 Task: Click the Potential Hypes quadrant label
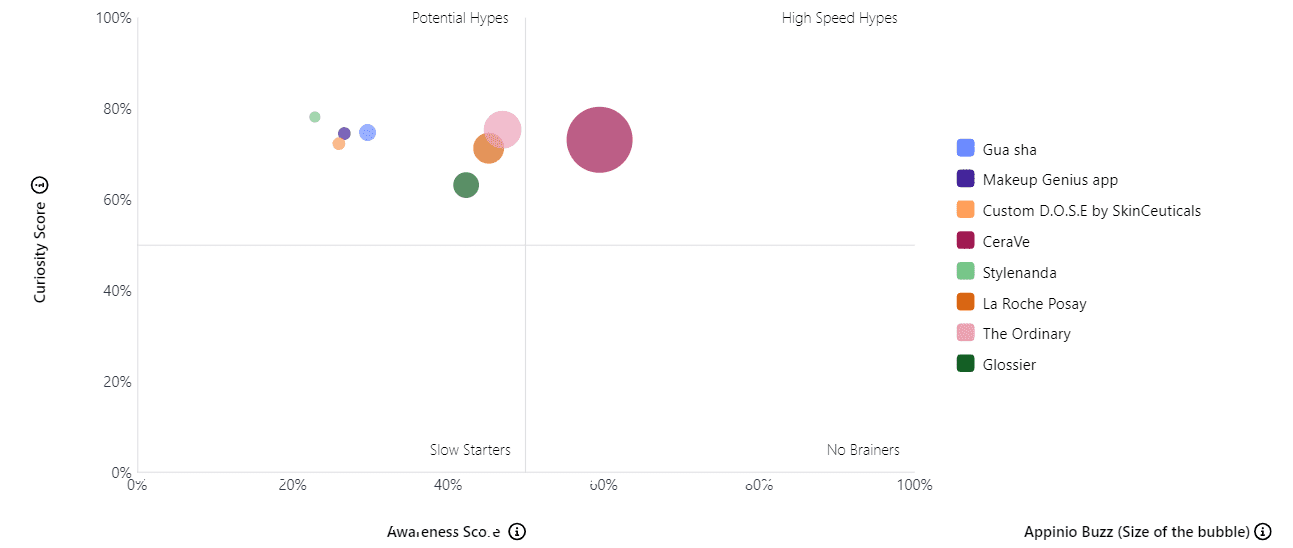click(x=460, y=18)
